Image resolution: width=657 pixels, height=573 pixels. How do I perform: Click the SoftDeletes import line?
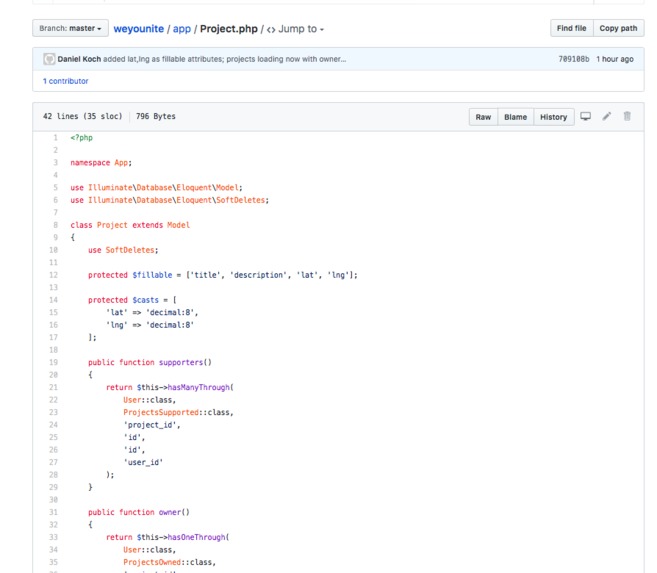click(x=170, y=200)
